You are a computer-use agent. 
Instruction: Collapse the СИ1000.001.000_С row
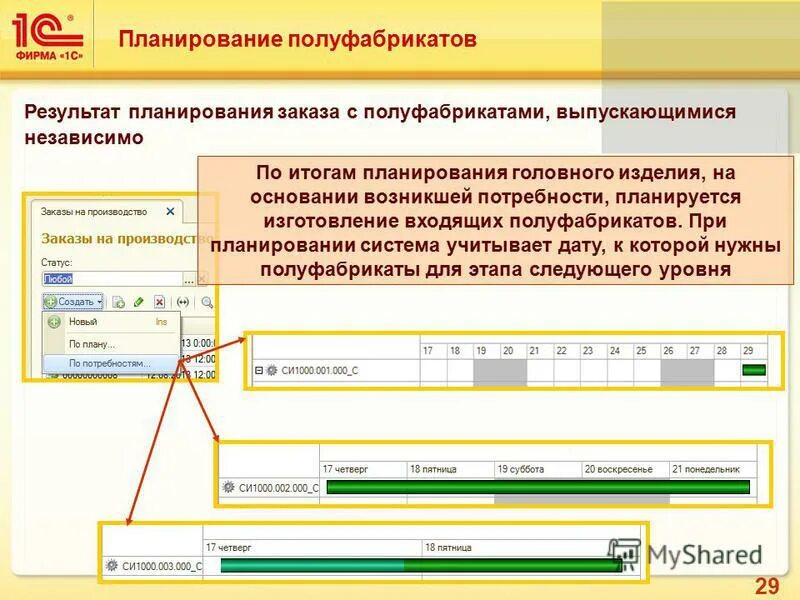pos(259,368)
